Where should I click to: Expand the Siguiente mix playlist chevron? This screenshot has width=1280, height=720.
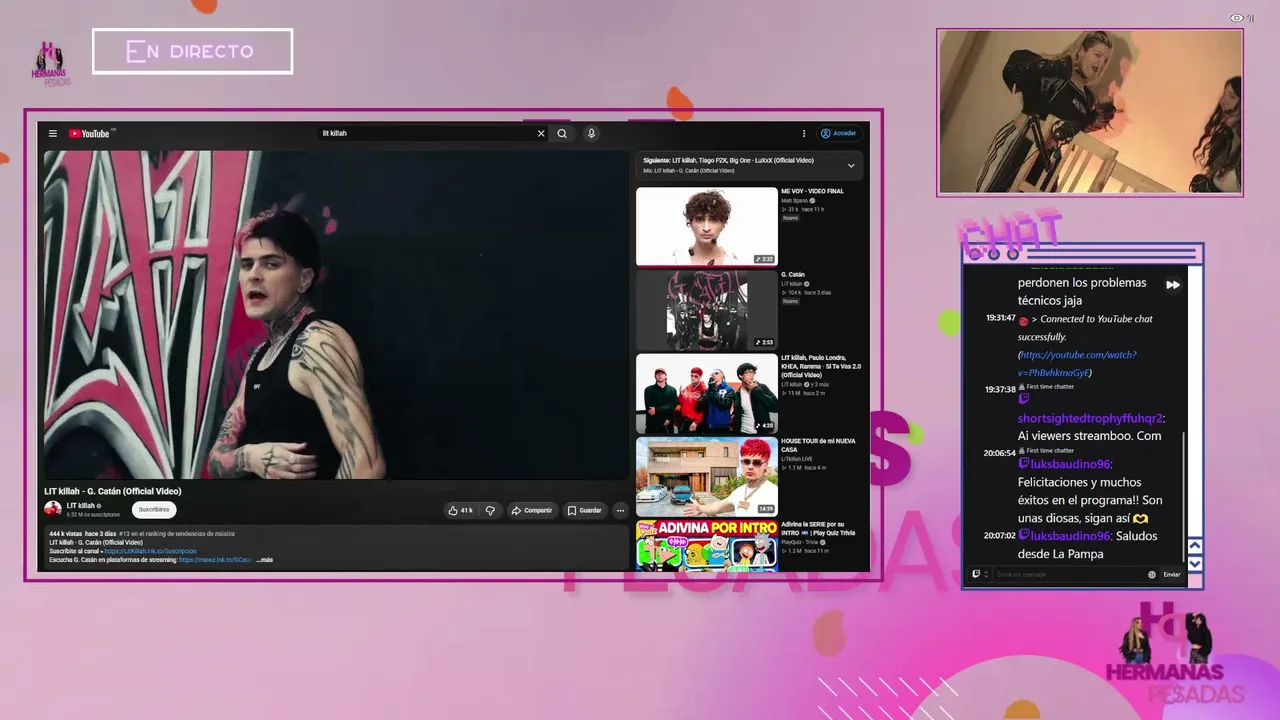tap(851, 165)
